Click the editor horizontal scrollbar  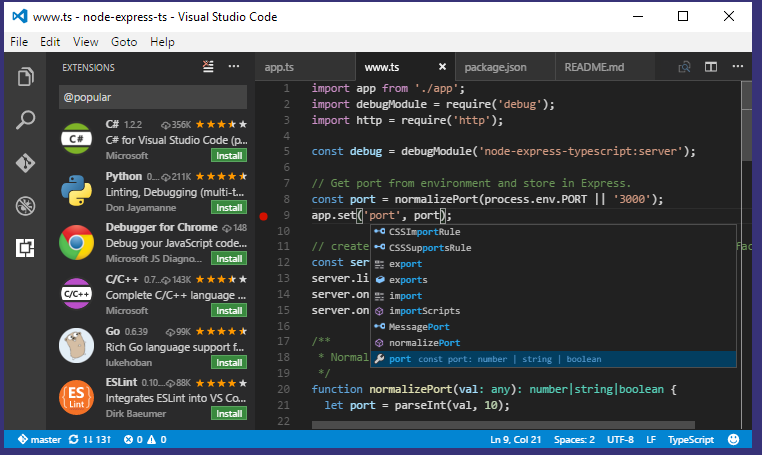point(503,425)
